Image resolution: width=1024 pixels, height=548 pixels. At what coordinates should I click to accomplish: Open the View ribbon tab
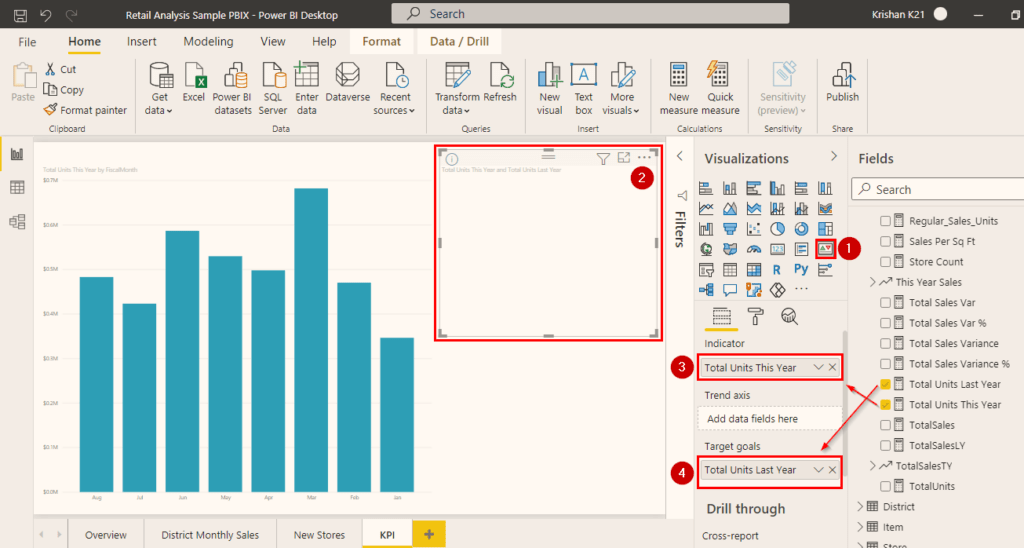(x=273, y=42)
